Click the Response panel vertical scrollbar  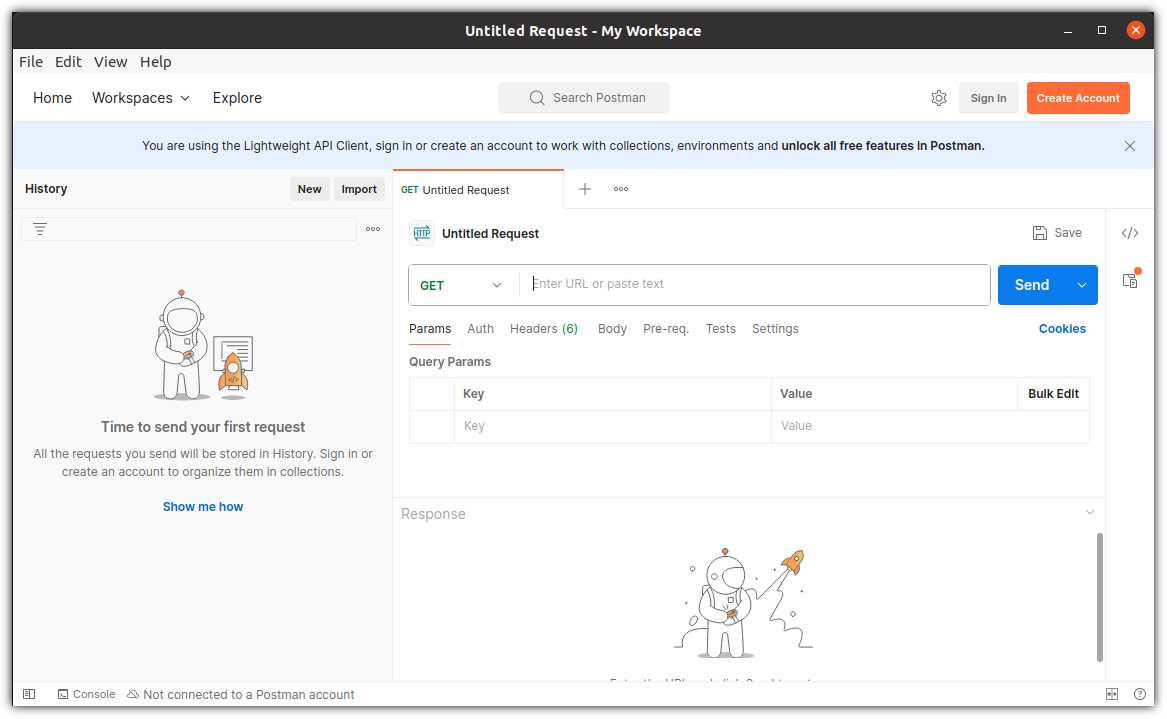click(1099, 597)
